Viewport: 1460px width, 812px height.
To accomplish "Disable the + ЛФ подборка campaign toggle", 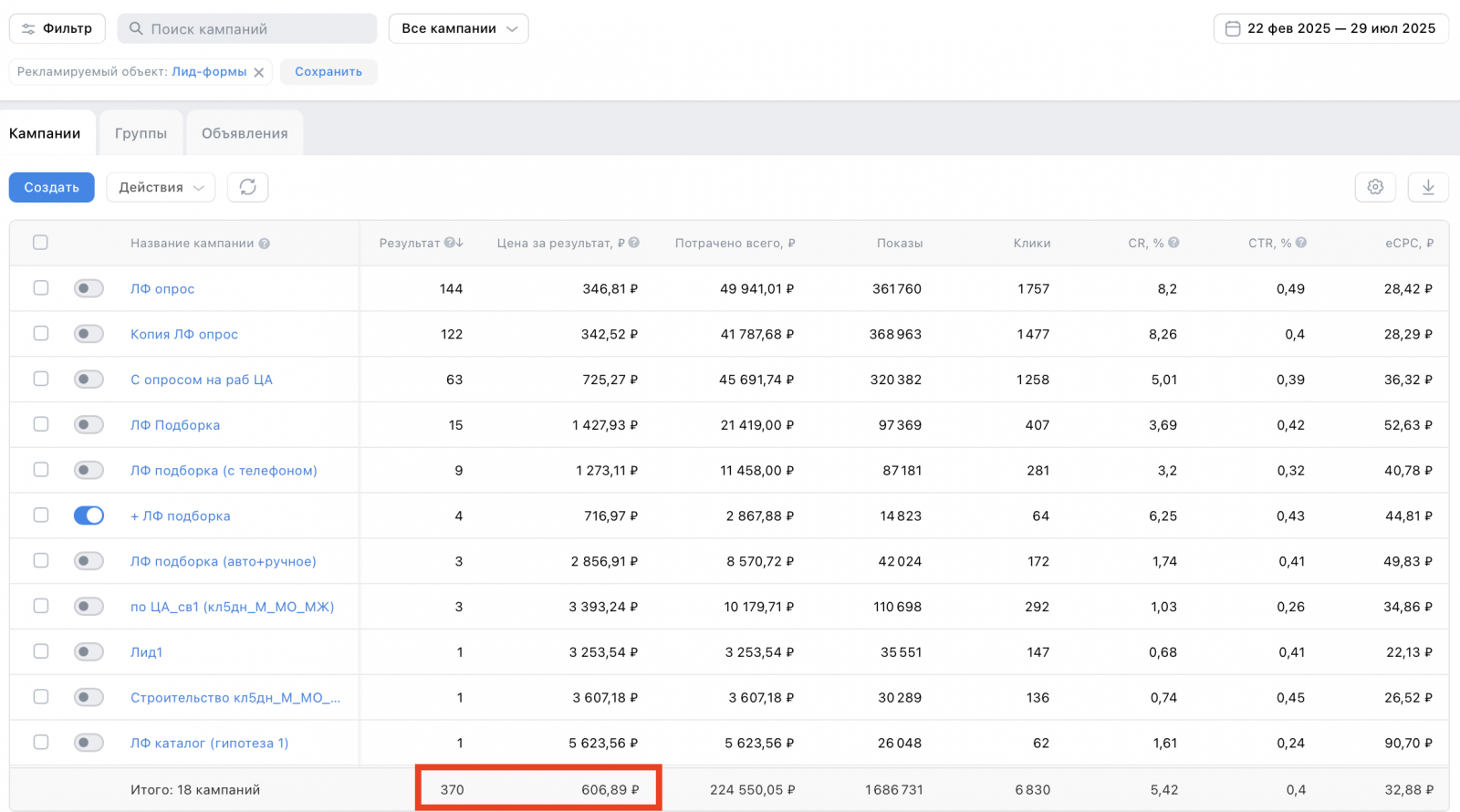I will (x=89, y=515).
